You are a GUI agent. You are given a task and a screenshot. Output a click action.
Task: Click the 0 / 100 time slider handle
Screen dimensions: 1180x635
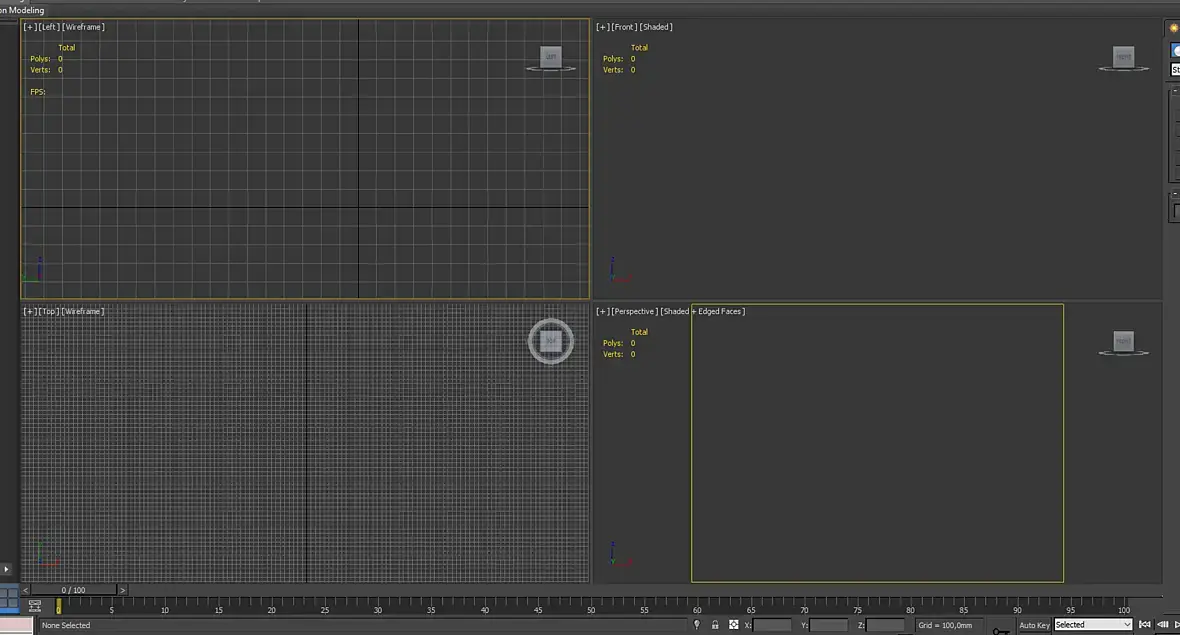click(74, 591)
